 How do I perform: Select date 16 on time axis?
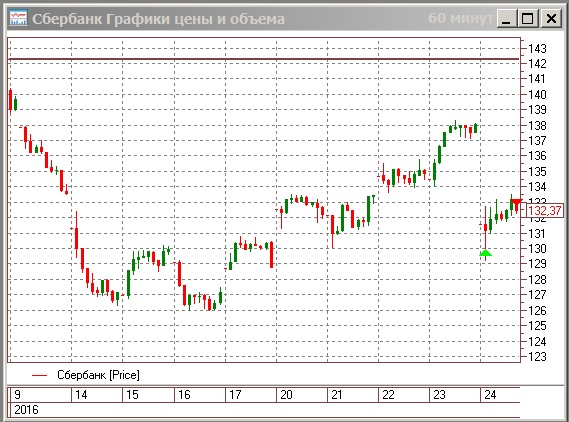click(x=184, y=394)
